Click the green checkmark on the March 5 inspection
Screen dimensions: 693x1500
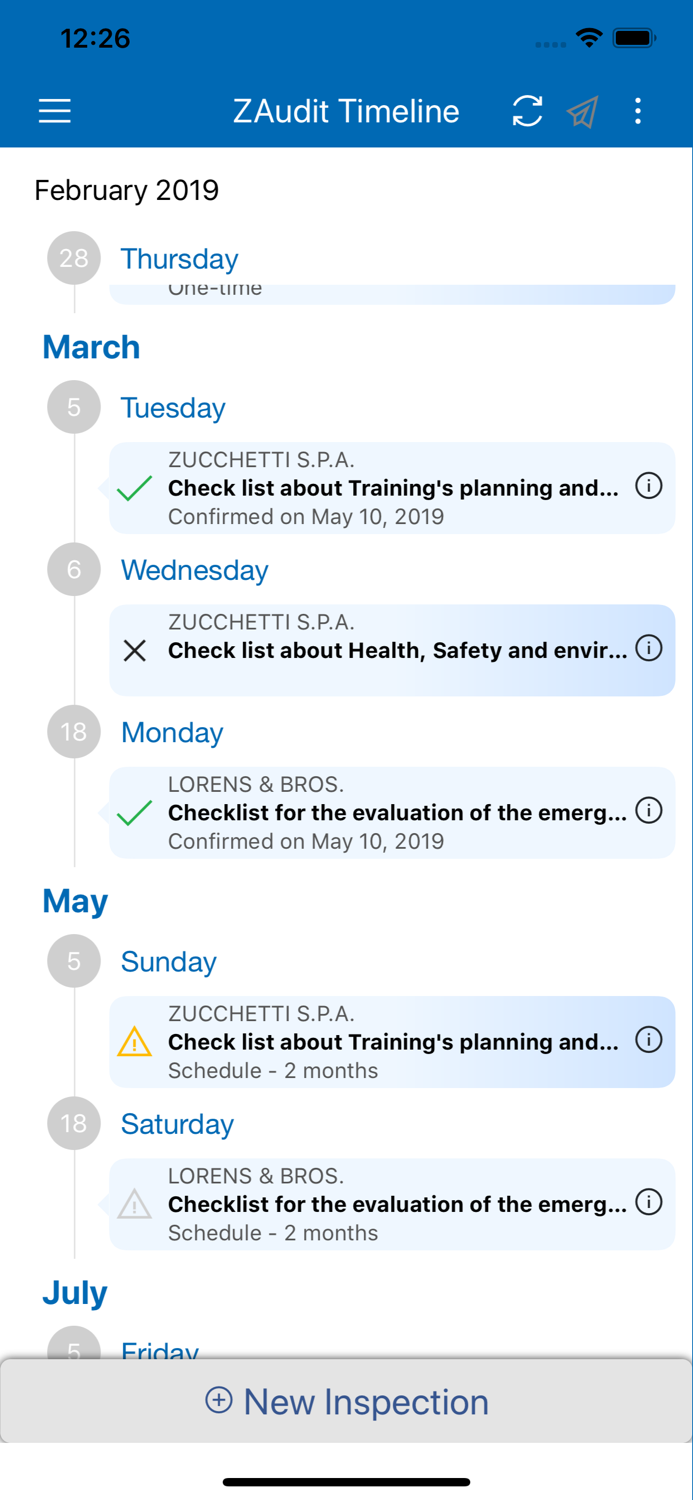coord(134,488)
